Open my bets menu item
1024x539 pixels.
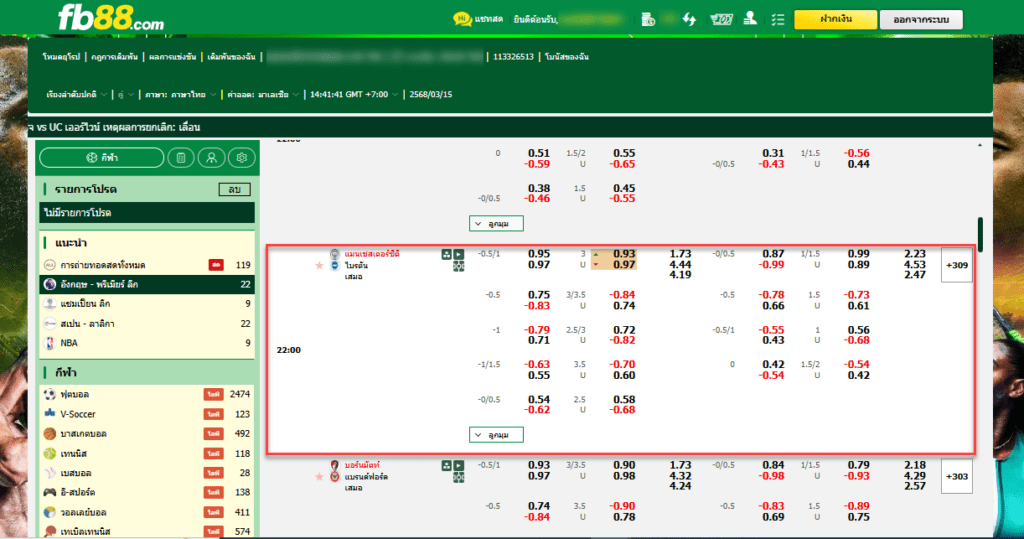point(231,57)
